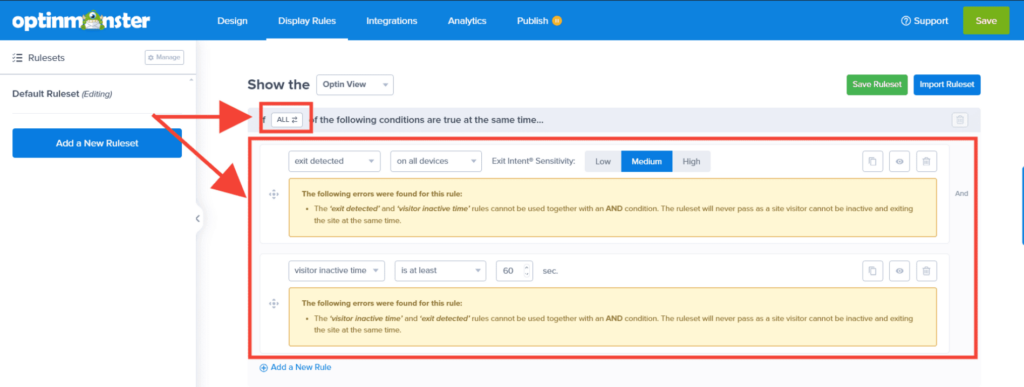Collapse the Rulesets sidebar

(197, 219)
